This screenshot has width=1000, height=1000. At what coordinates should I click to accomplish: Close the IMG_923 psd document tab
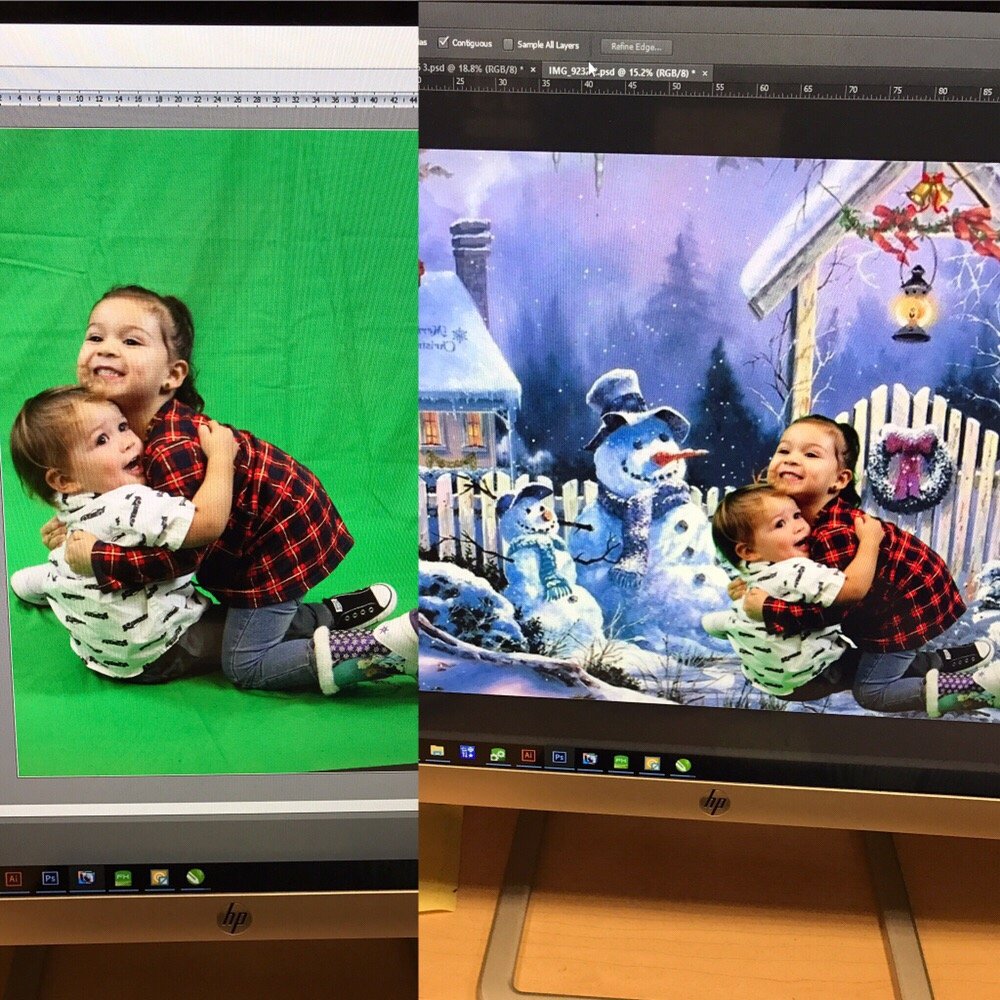[704, 73]
